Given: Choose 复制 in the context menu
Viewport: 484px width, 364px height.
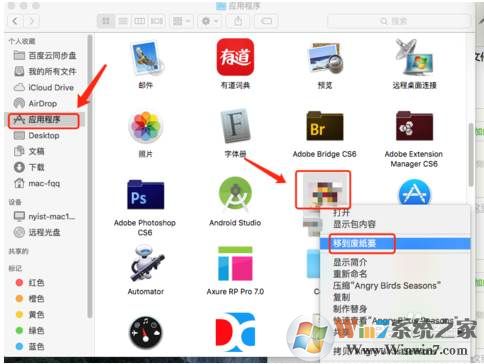Looking at the screenshot, I should (x=342, y=297).
